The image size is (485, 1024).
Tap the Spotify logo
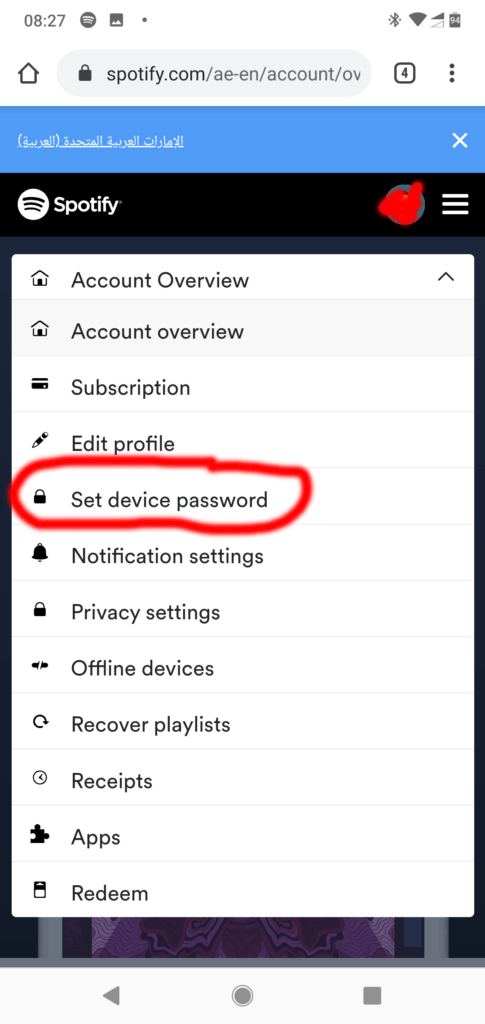pyautogui.click(x=69, y=204)
